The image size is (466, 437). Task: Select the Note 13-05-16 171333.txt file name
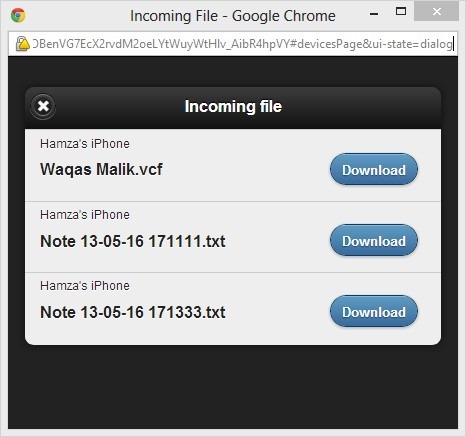point(133,312)
